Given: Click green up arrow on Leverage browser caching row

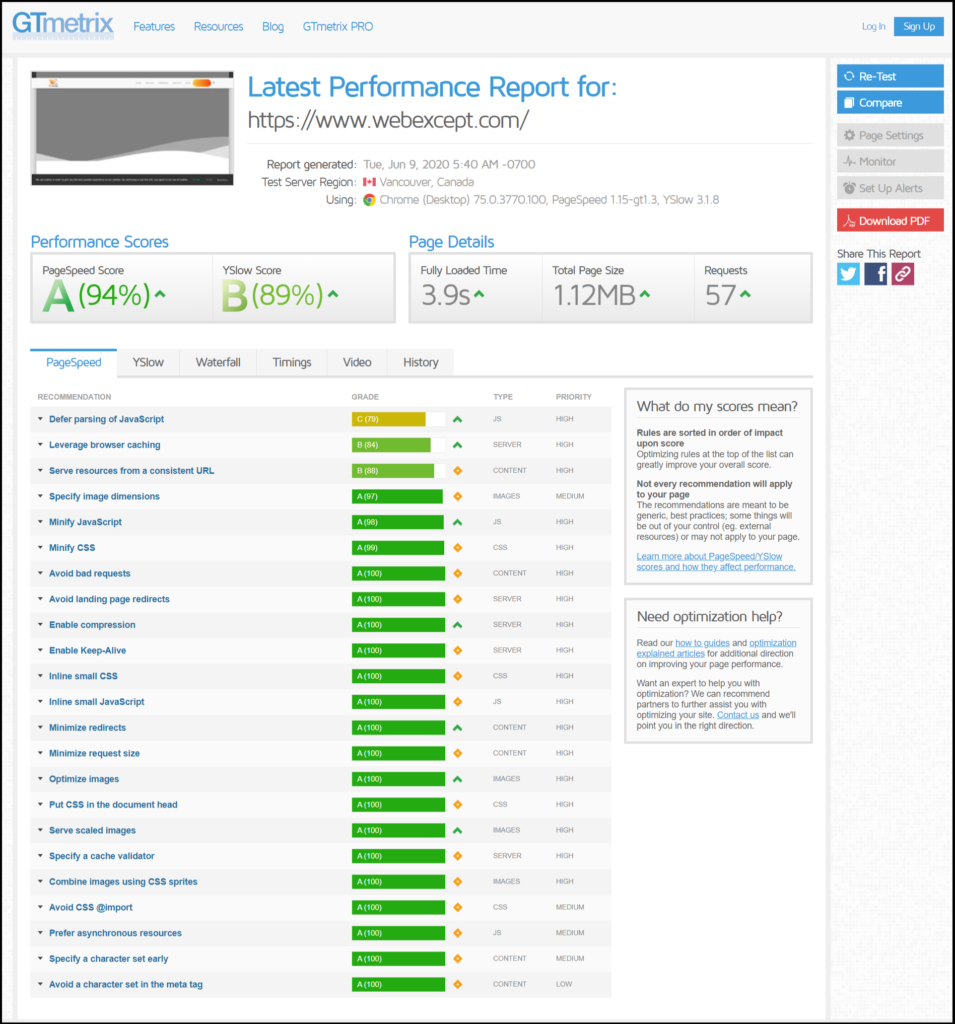Looking at the screenshot, I should pos(457,445).
